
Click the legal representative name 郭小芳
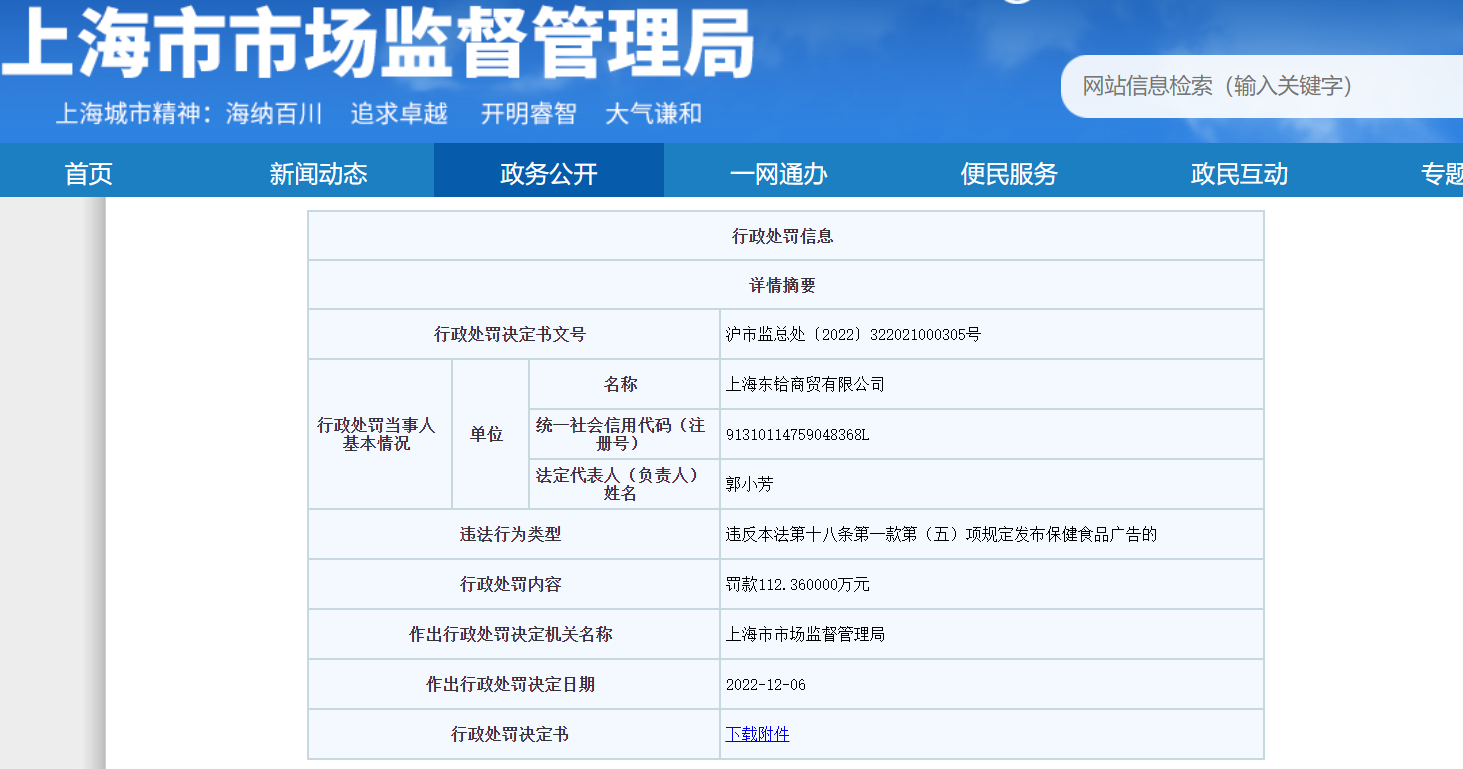pos(749,484)
